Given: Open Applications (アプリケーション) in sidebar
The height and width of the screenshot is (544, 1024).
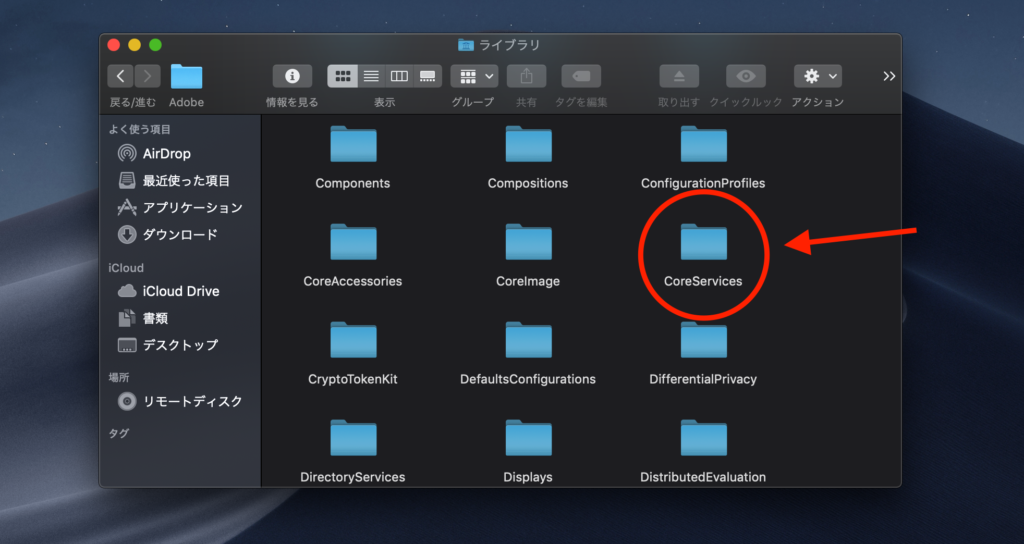Looking at the screenshot, I should pyautogui.click(x=180, y=208).
